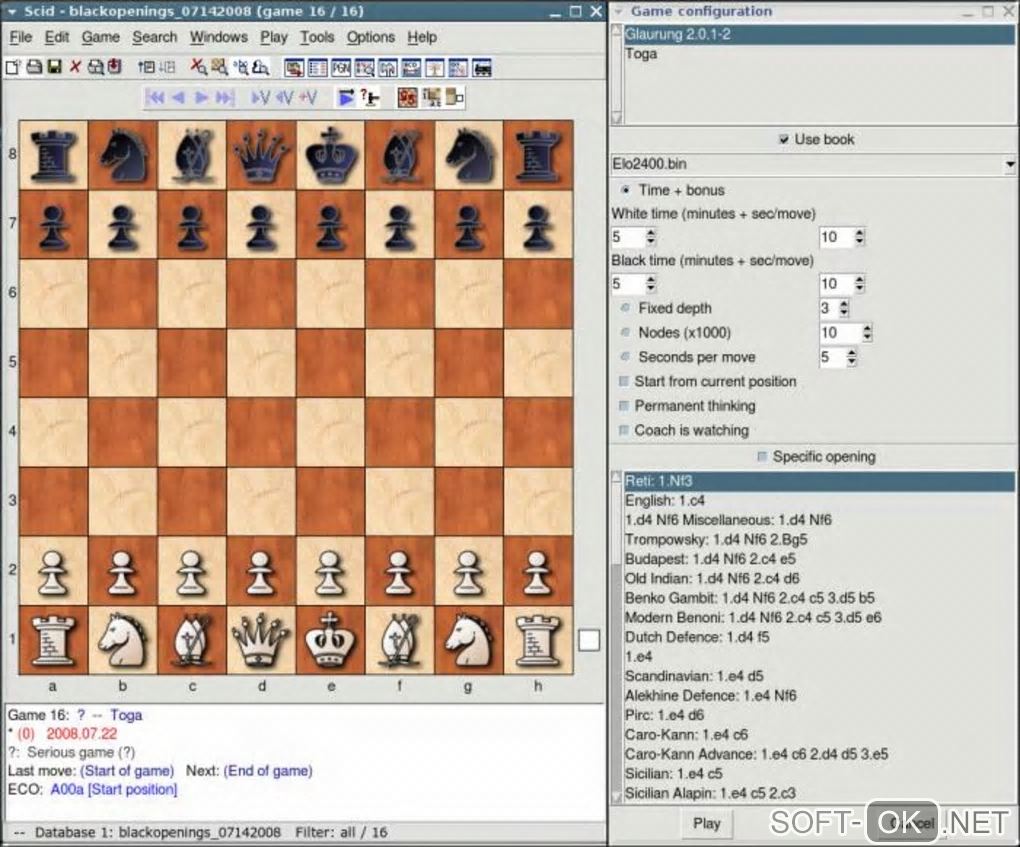Screen dimensions: 1020x847
Task: Click the enter variation icon
Action: click(x=260, y=98)
